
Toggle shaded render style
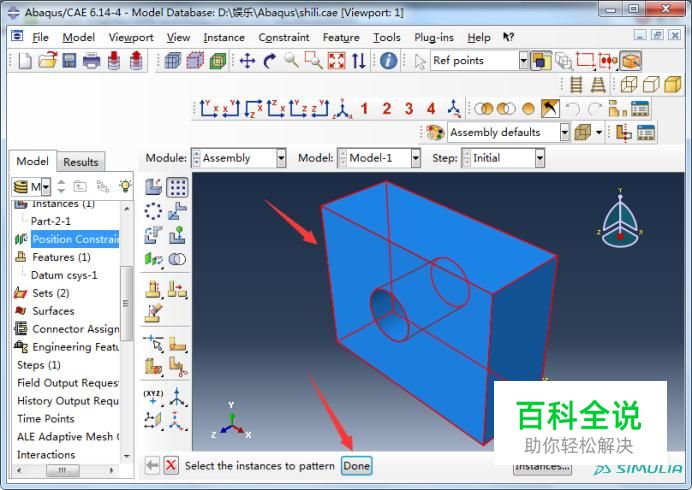pyautogui.click(x=673, y=84)
